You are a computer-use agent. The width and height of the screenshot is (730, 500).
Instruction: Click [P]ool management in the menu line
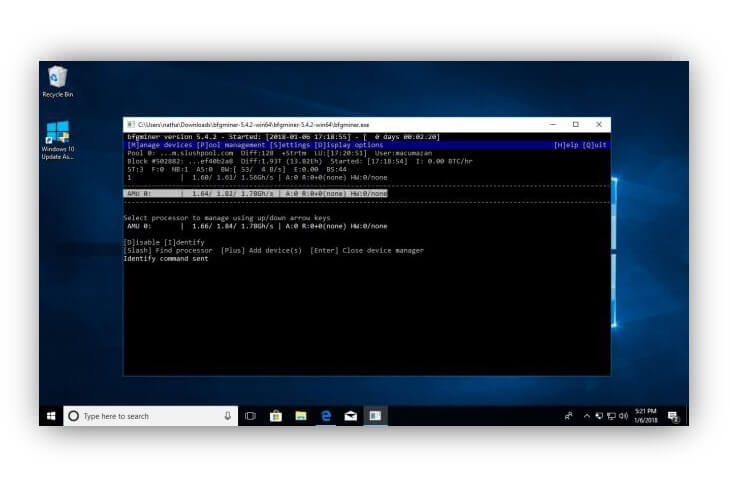pos(230,145)
